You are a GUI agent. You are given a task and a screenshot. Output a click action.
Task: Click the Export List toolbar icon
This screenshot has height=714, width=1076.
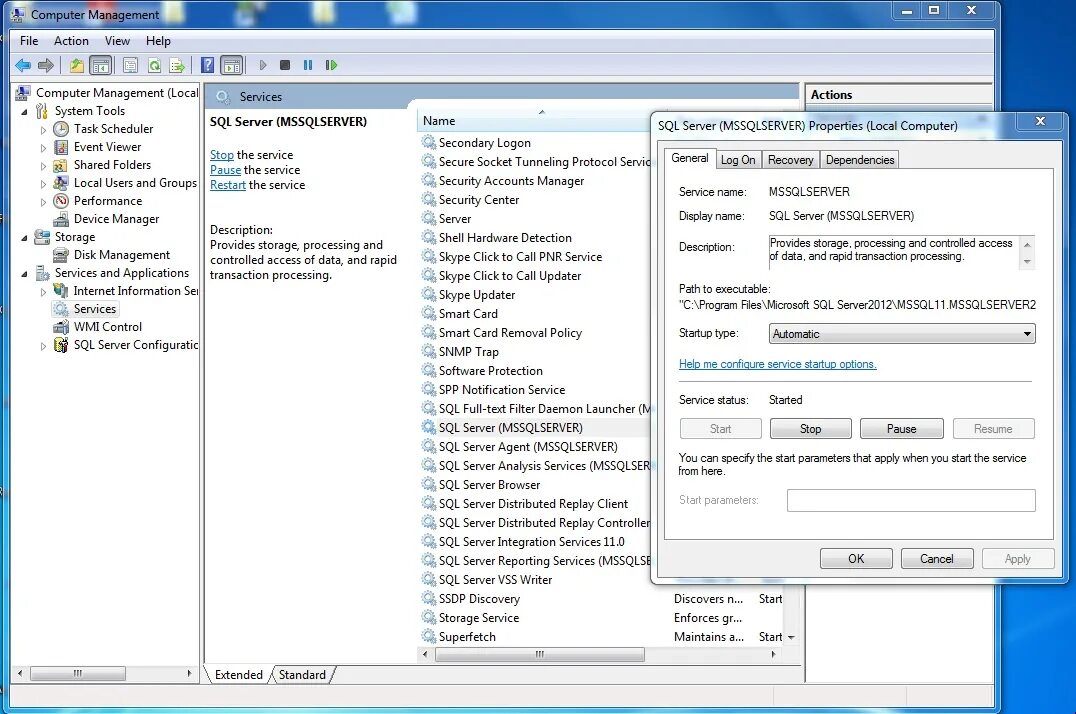177,65
